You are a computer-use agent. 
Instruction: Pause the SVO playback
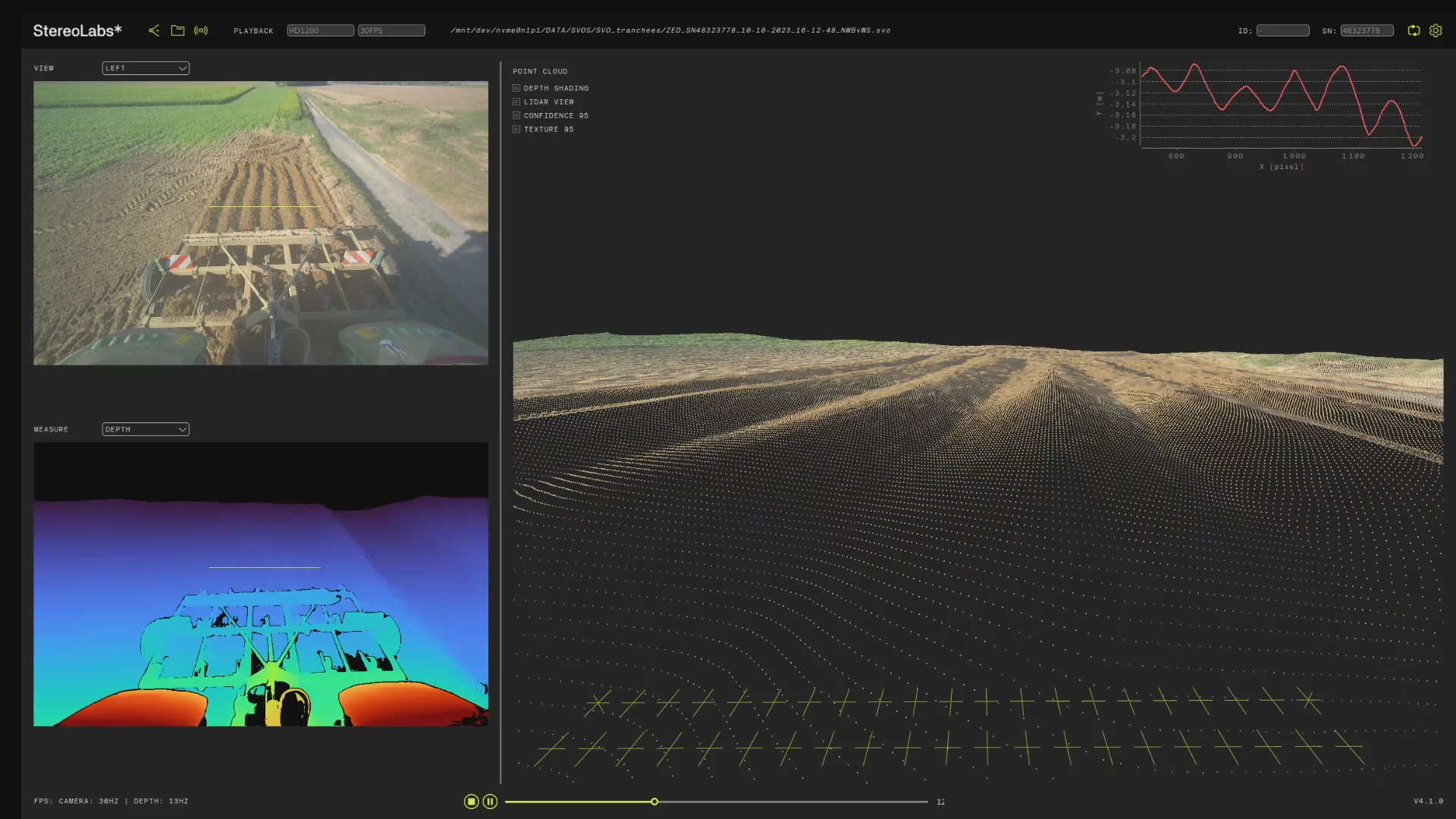(x=491, y=802)
